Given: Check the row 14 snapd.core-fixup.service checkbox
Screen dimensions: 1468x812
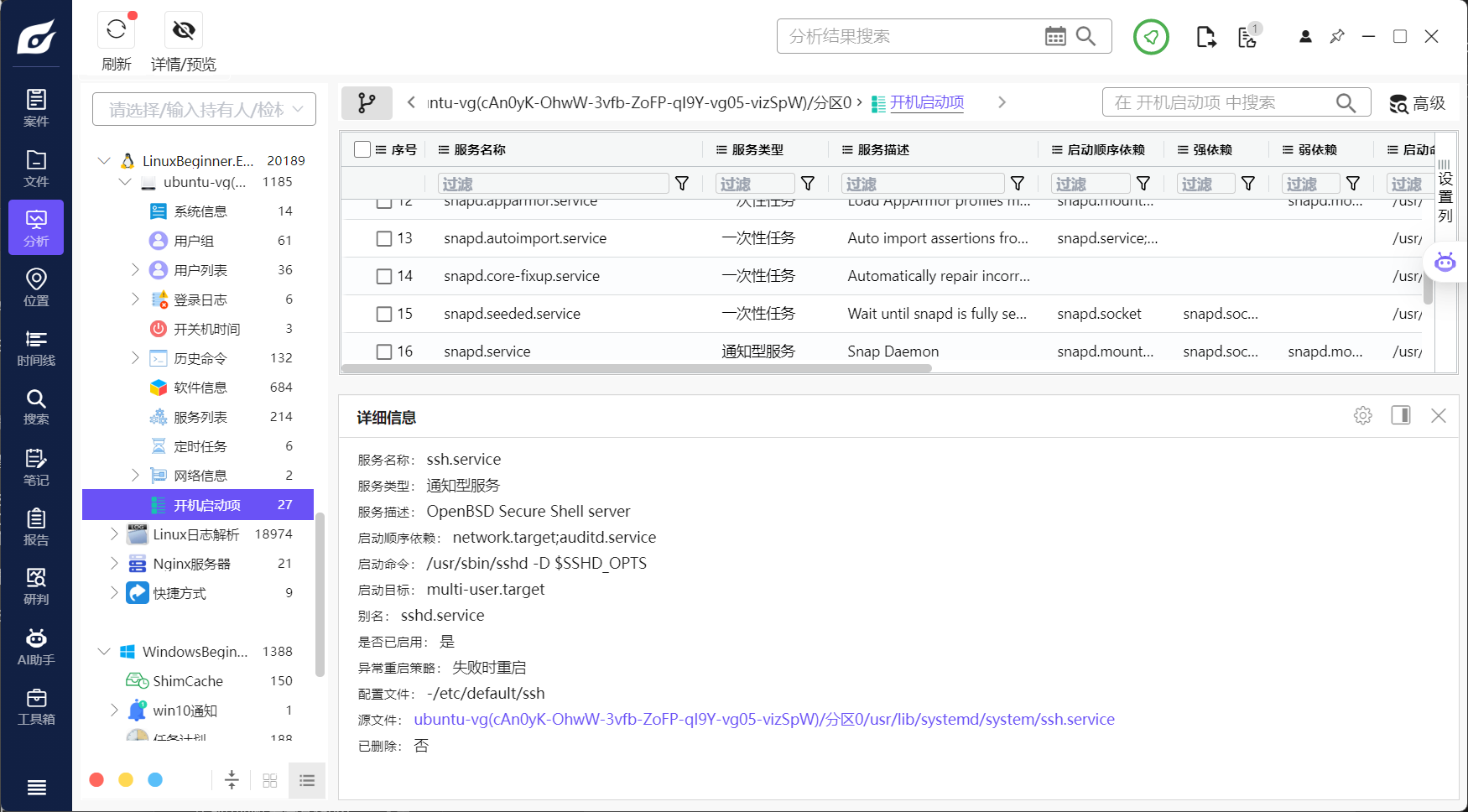Looking at the screenshot, I should (384, 276).
